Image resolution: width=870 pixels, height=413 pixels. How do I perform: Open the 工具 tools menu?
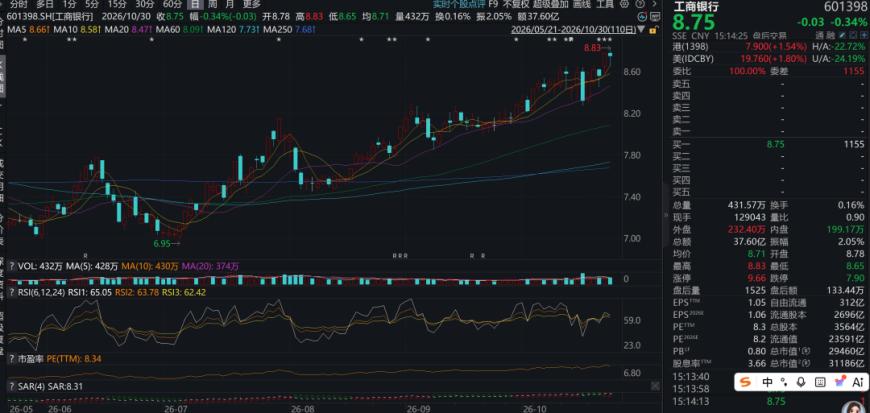tap(605, 4)
